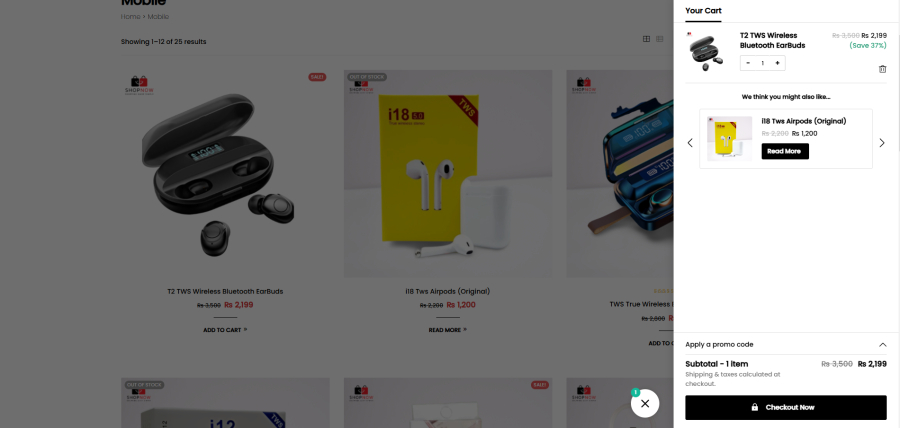Switch to grid view layout icon
900x428 pixels.
click(646, 39)
